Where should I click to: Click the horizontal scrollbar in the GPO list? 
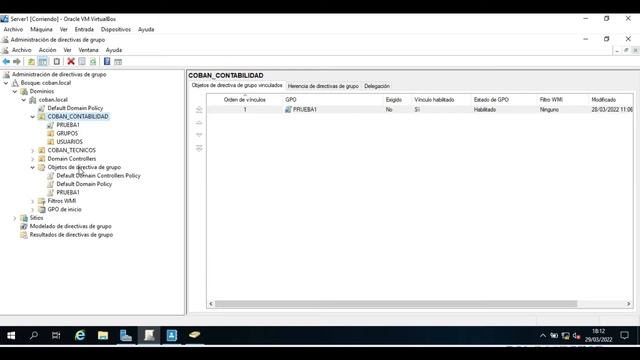coord(396,304)
